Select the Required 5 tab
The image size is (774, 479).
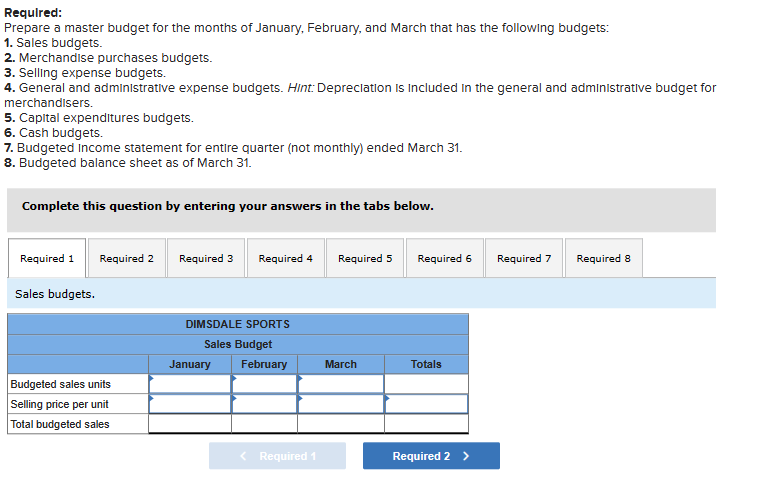(365, 258)
